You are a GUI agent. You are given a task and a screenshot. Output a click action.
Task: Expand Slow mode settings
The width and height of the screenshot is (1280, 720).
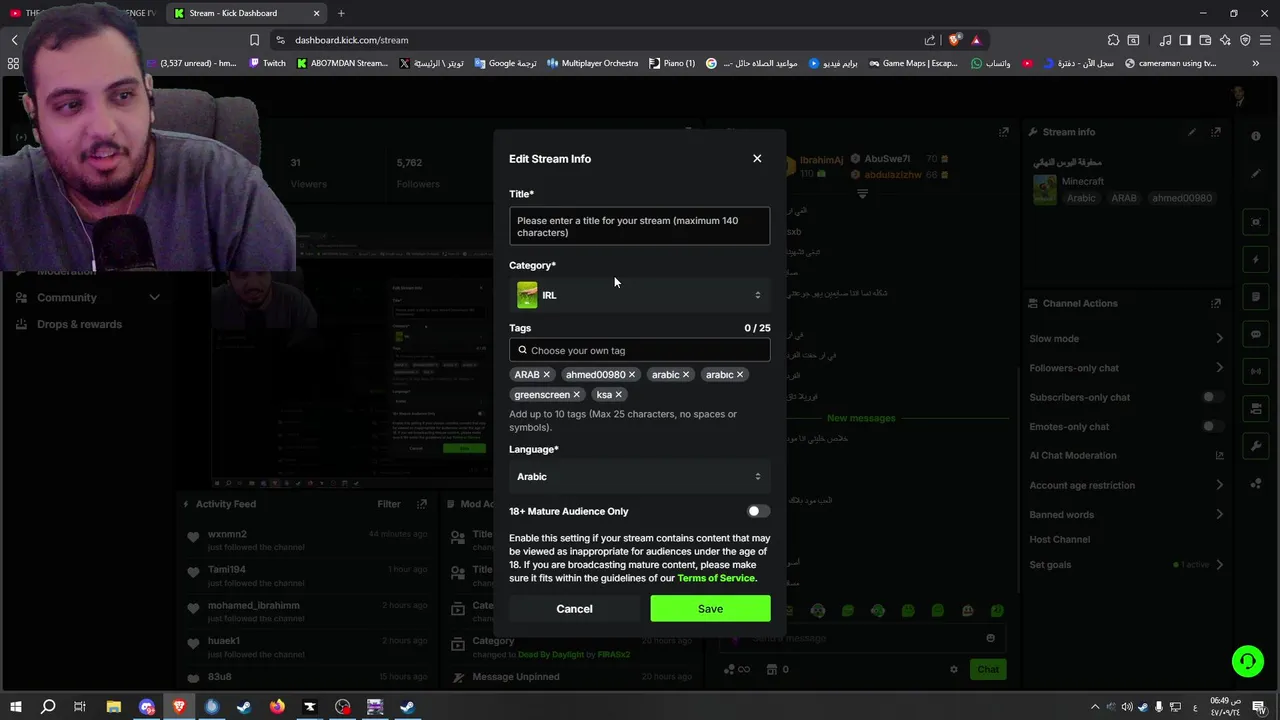1219,338
